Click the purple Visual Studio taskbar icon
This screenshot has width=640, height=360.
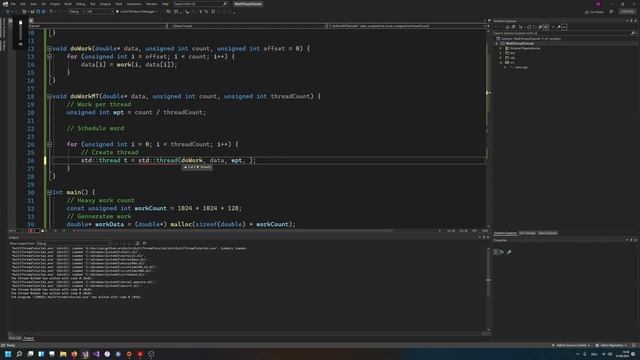tap(96, 354)
